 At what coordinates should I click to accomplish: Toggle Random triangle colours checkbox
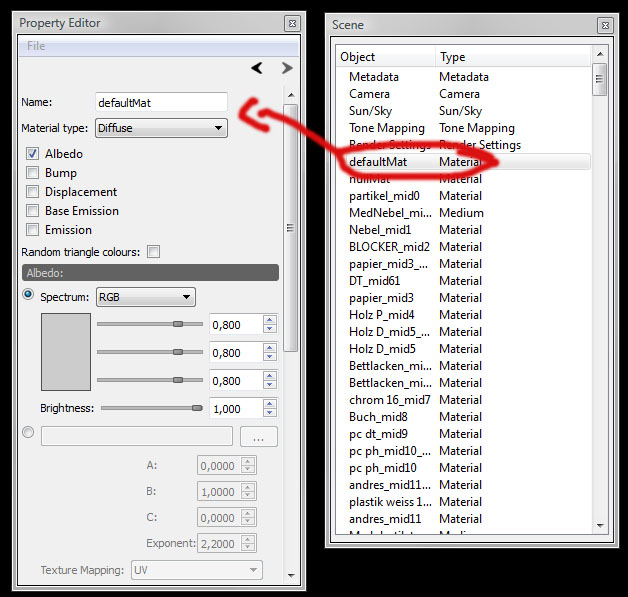tap(153, 252)
